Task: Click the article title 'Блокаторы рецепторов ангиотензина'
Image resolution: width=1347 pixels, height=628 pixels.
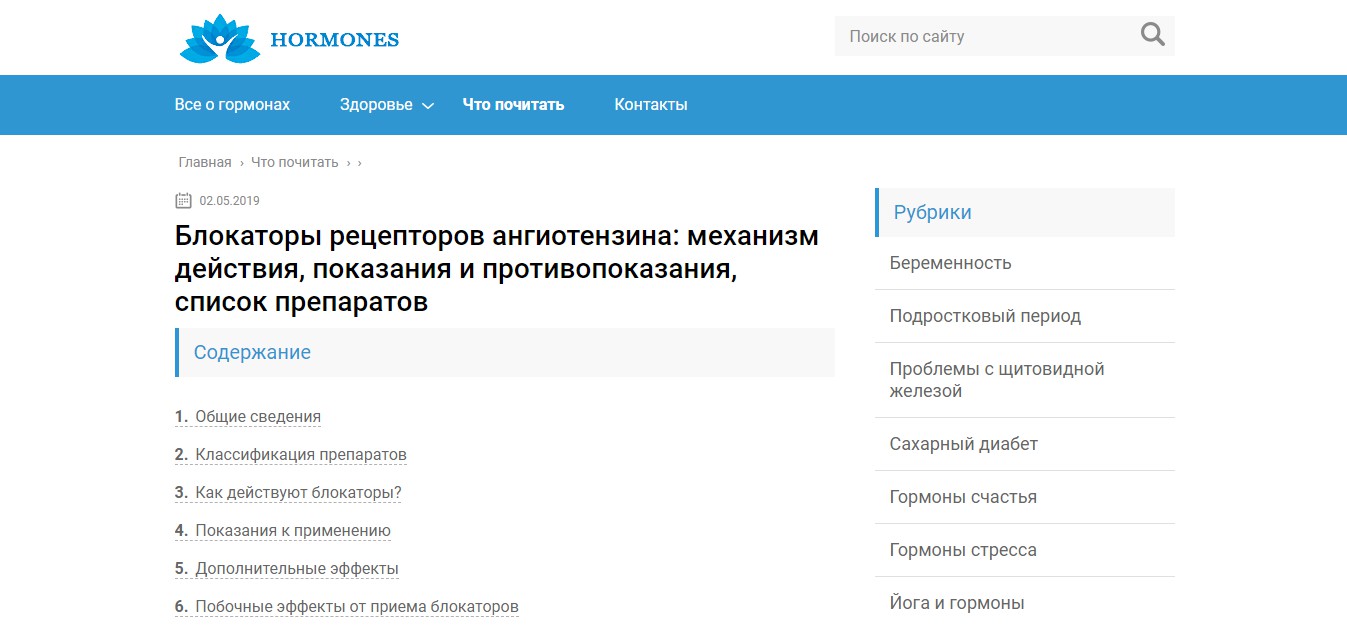Action: coord(497,269)
